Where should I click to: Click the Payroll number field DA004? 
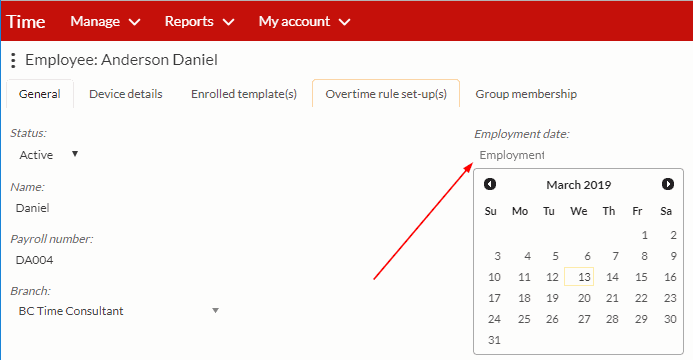point(34,260)
